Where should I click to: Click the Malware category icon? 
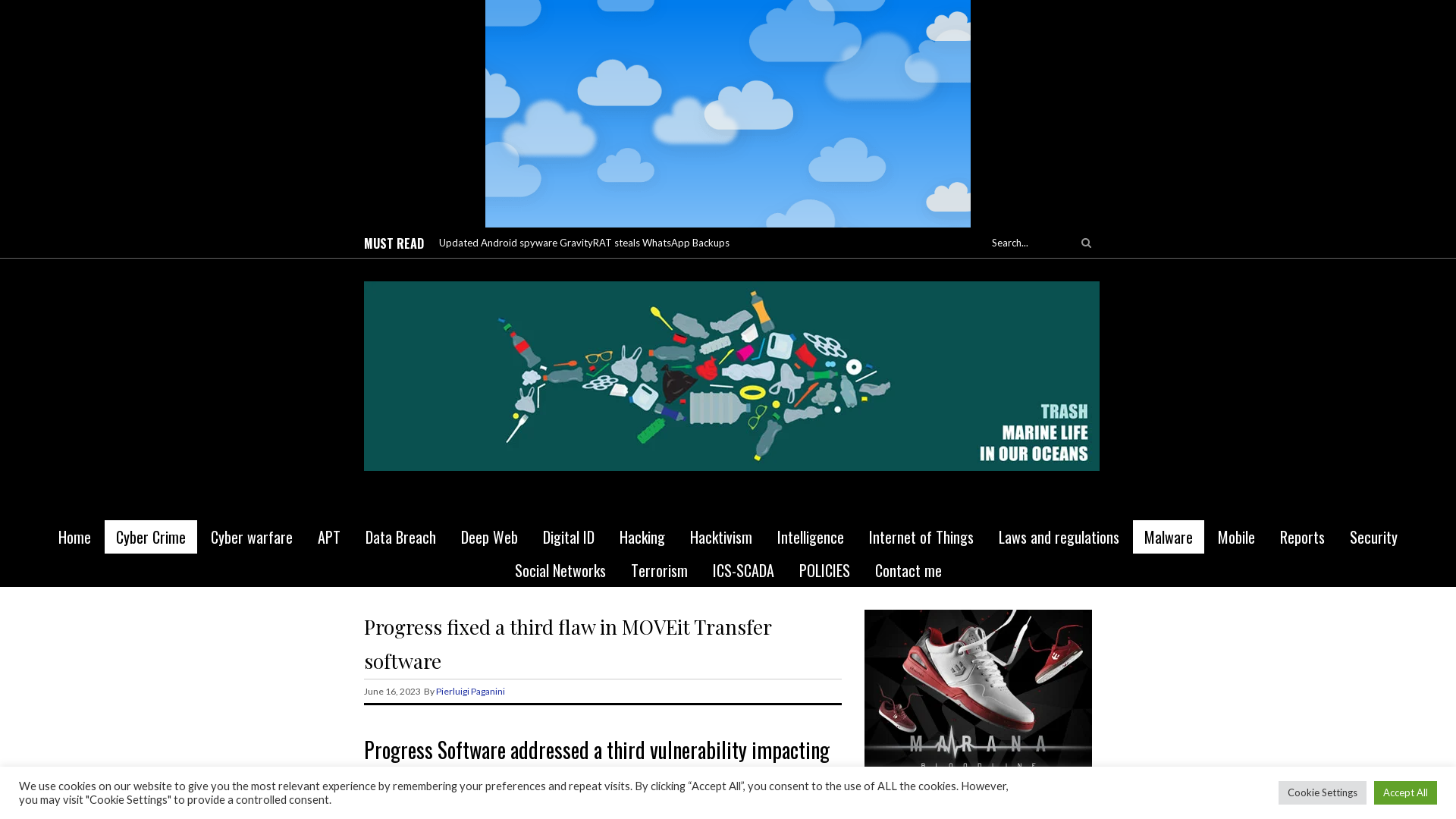pos(1168,536)
